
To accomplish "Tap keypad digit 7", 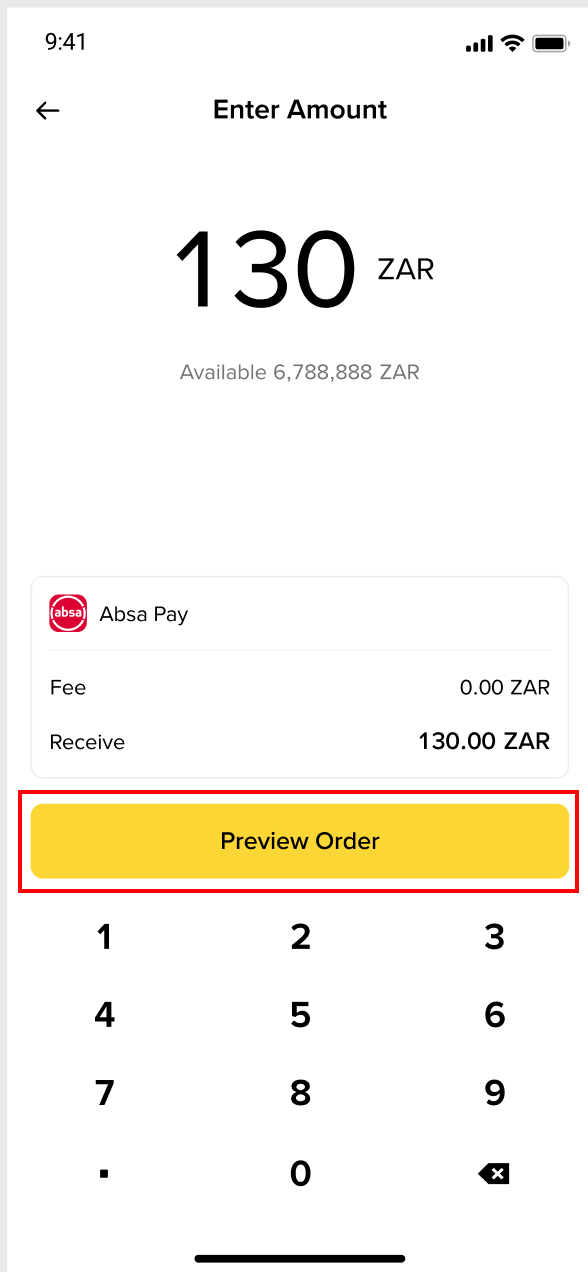I will 104,1094.
